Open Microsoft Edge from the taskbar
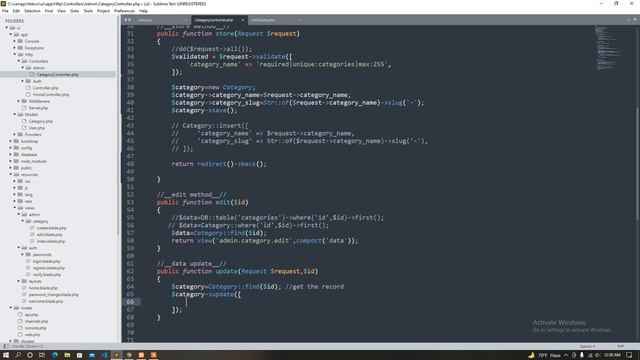Viewport: 640px width, 360px height. click(55, 355)
